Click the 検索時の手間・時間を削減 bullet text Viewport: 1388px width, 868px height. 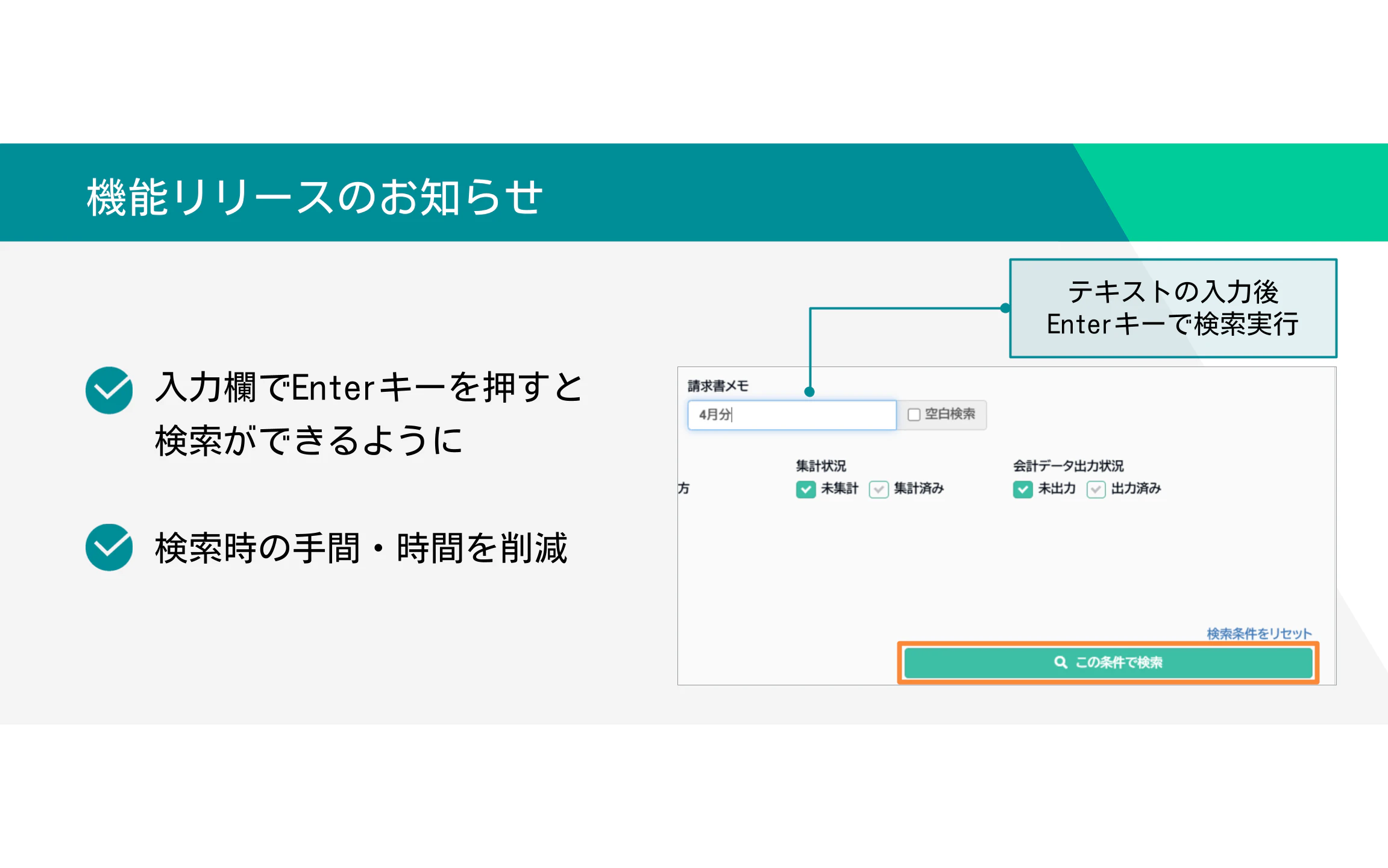pyautogui.click(x=361, y=548)
